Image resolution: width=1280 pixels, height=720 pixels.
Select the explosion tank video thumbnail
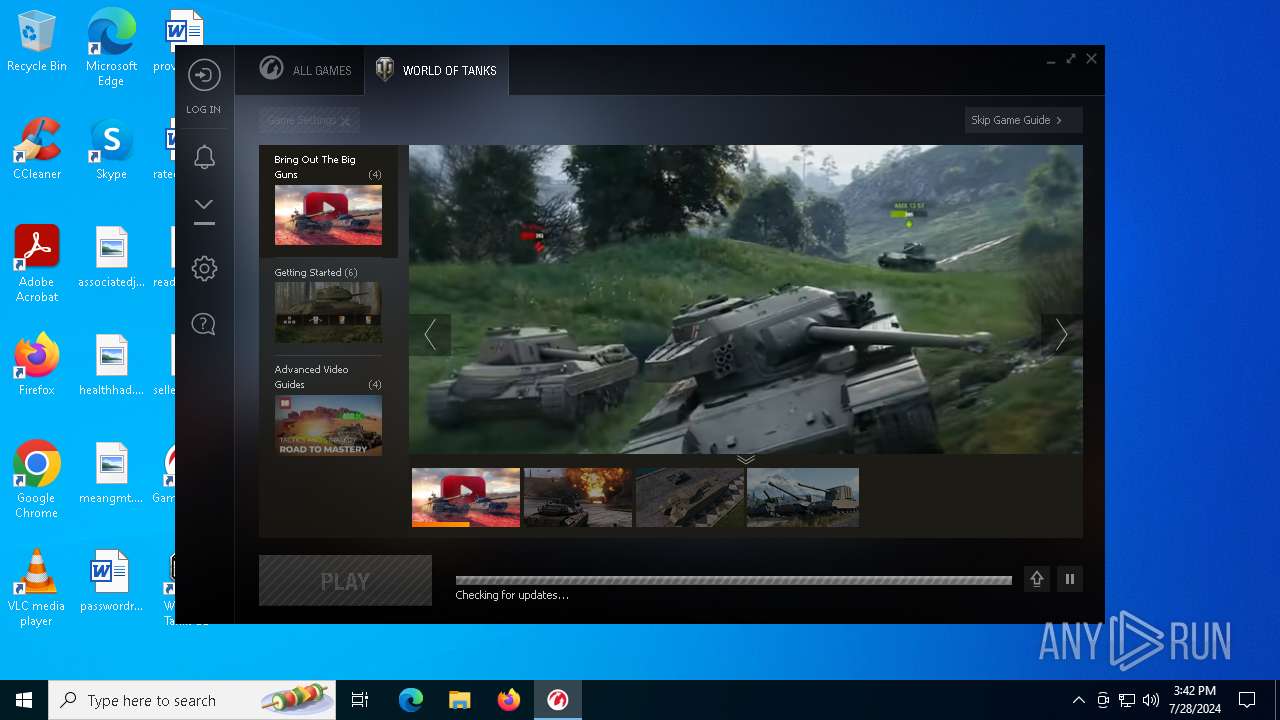[x=578, y=497]
